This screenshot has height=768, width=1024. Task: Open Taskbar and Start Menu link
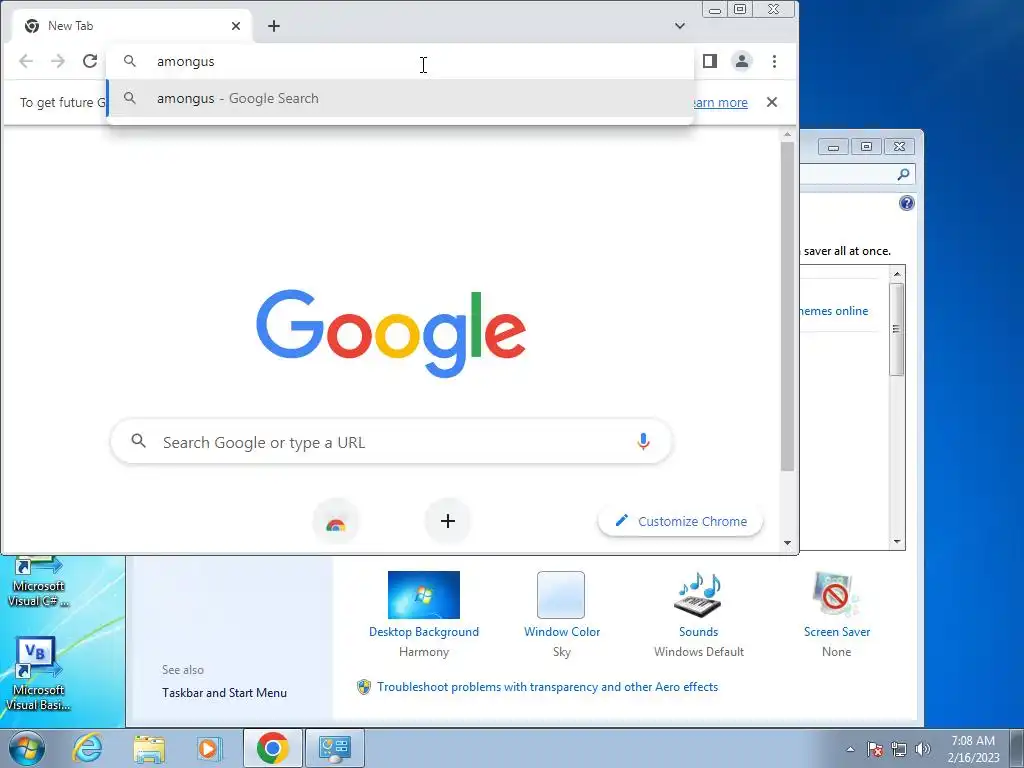tap(224, 693)
